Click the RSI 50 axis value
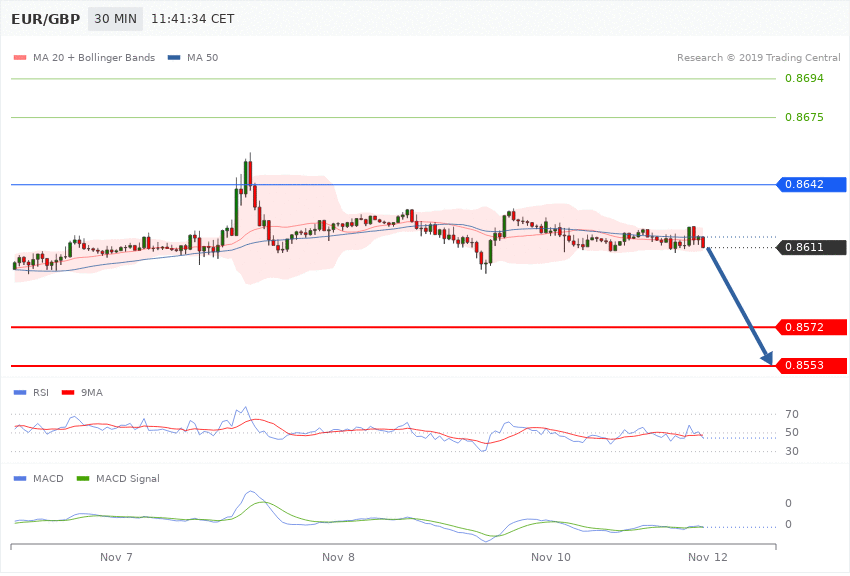This screenshot has height=576, width=850. 791,432
